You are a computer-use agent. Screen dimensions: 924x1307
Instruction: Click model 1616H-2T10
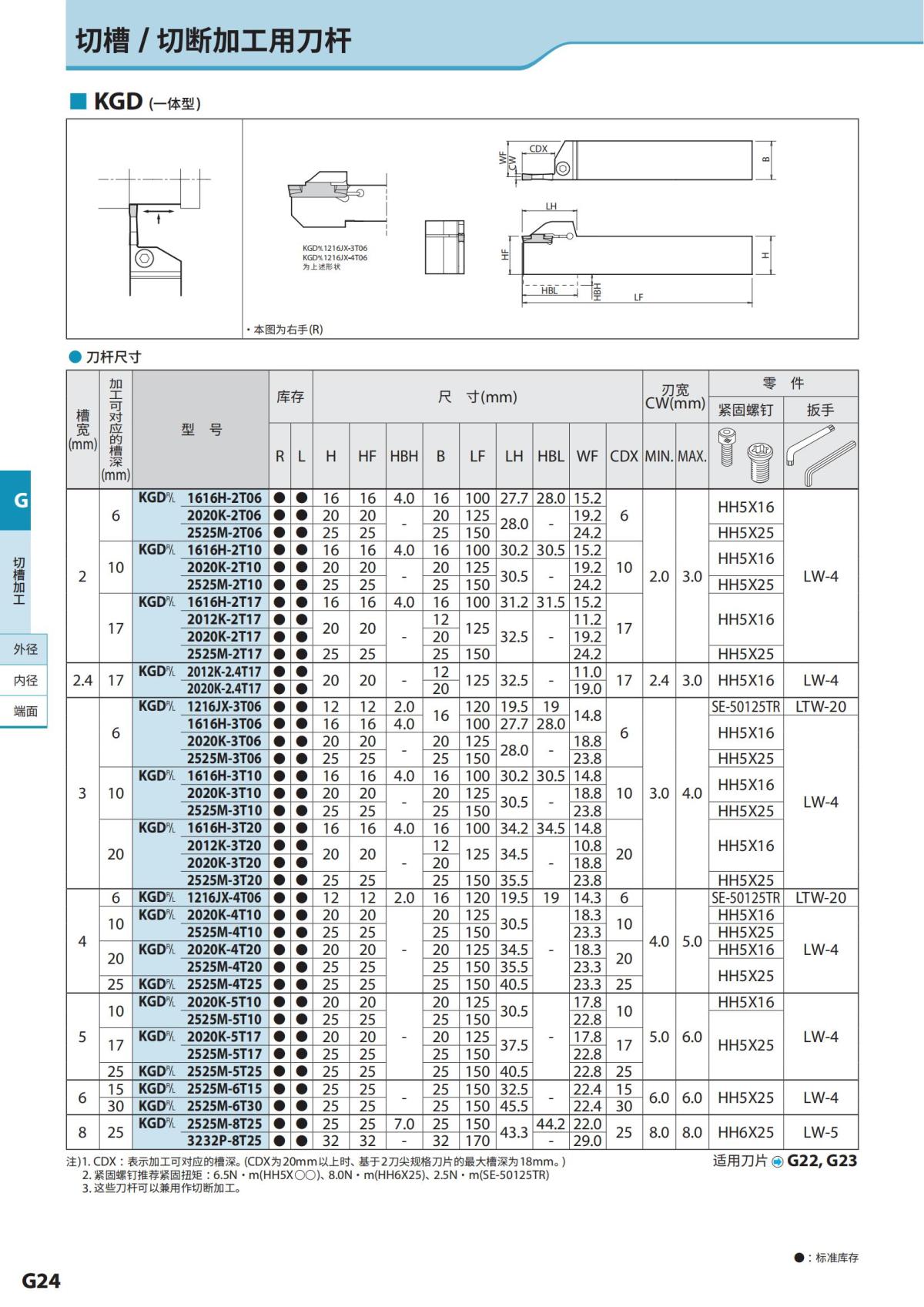tap(224, 550)
